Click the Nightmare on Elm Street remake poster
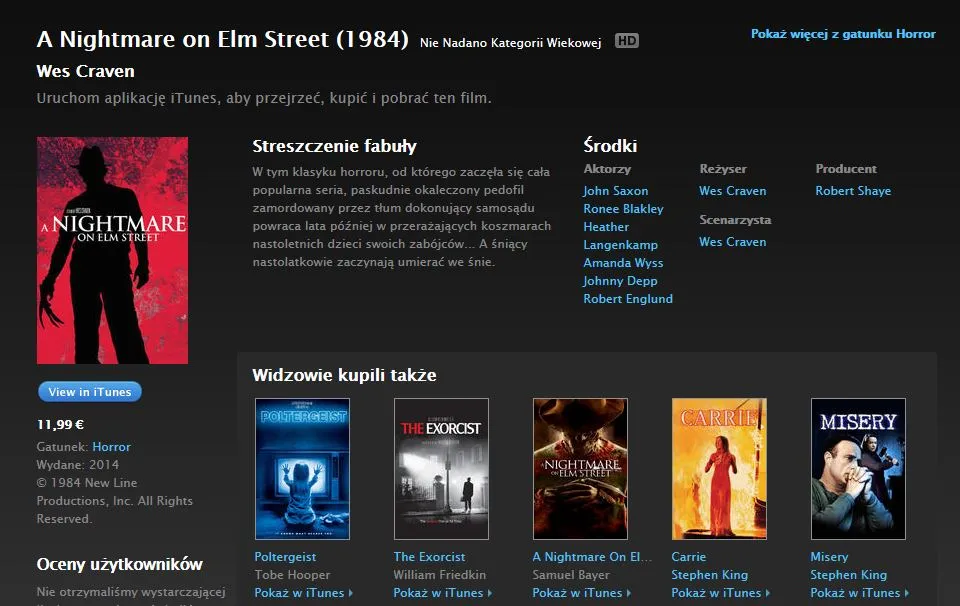The height and width of the screenshot is (606, 960). point(580,469)
